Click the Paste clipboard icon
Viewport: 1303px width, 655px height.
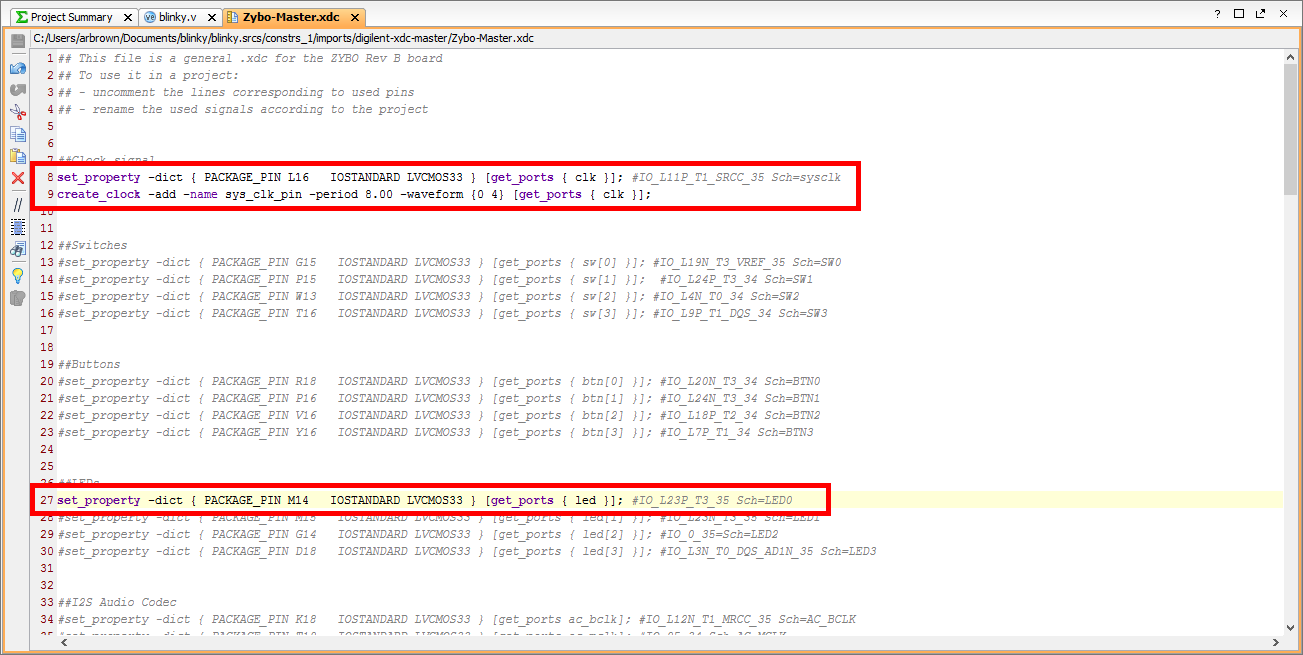pyautogui.click(x=17, y=156)
